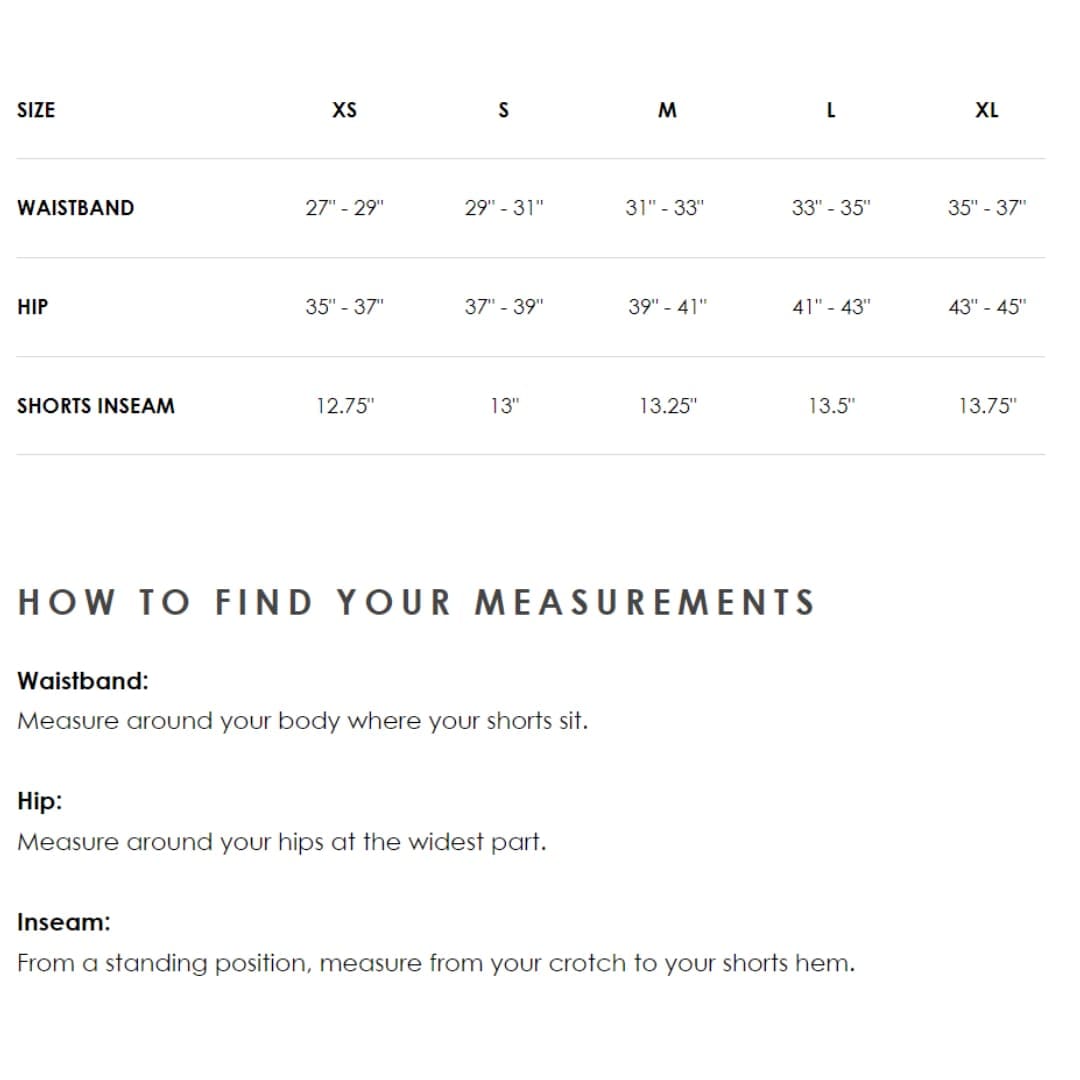Select the 41" - 43" hip cell
Image resolution: width=1080 pixels, height=1080 pixels.
pos(831,307)
